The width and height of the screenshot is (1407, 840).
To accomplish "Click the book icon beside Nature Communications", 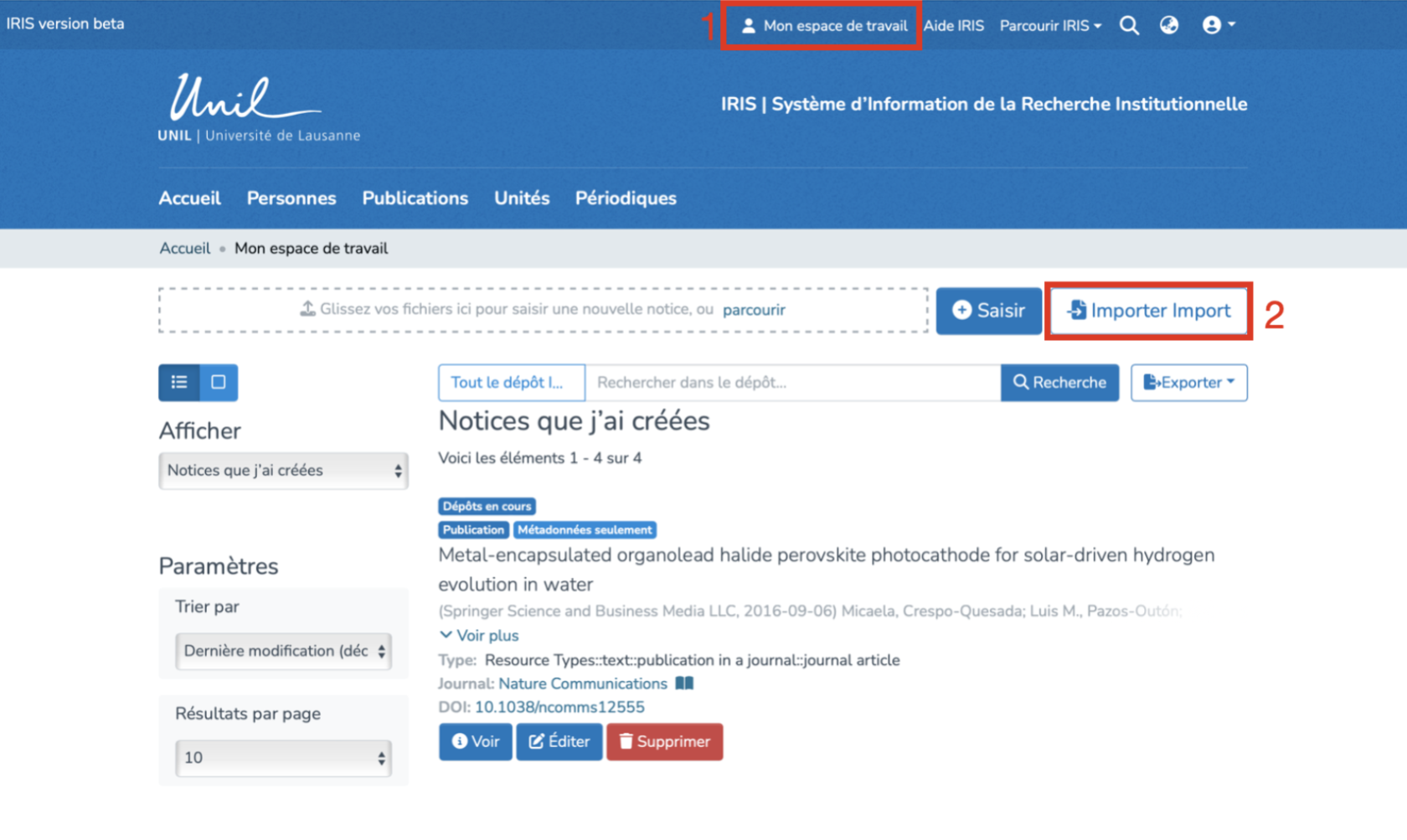I will [x=684, y=683].
